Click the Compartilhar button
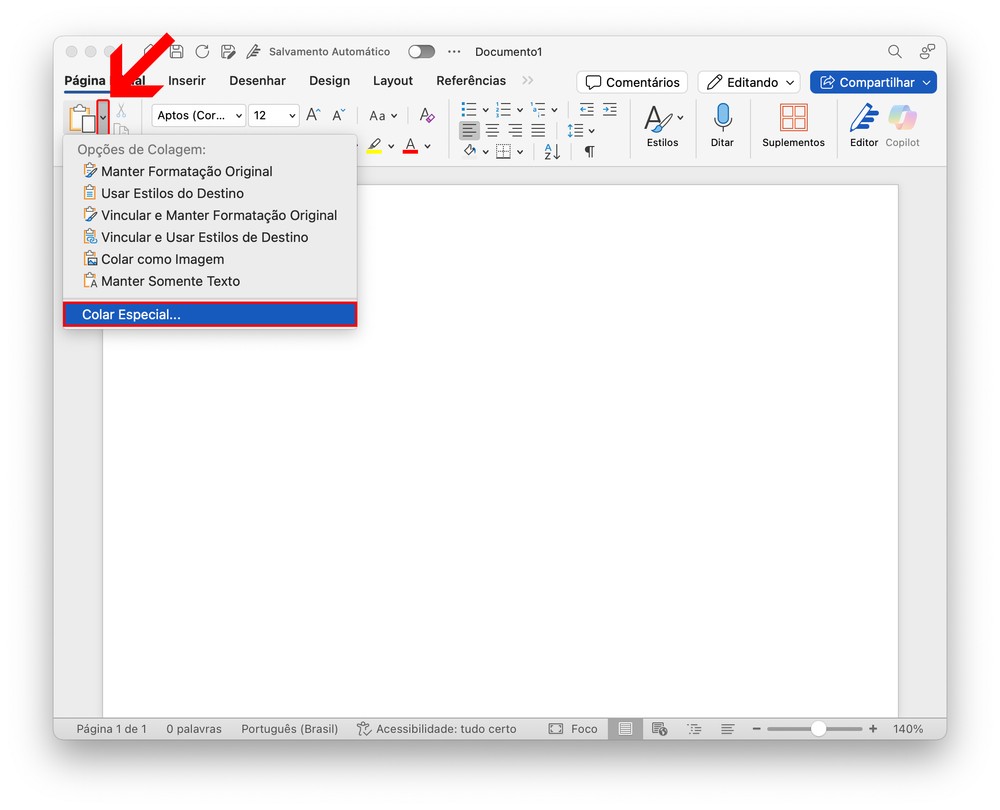This screenshot has height=810, width=1000. (x=872, y=83)
